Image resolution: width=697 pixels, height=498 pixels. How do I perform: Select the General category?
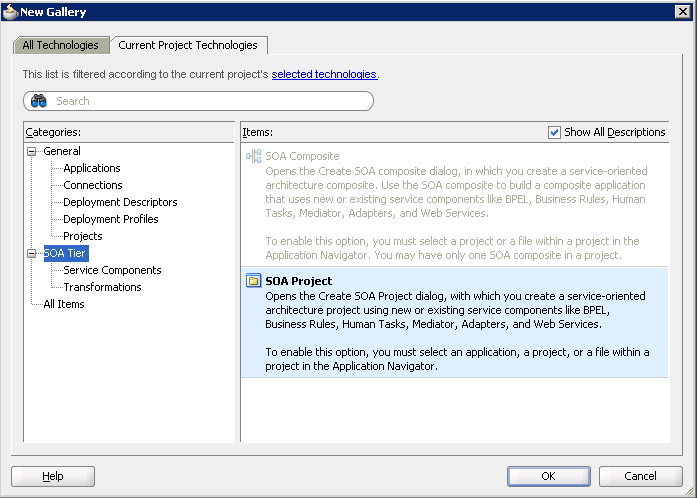[62, 151]
